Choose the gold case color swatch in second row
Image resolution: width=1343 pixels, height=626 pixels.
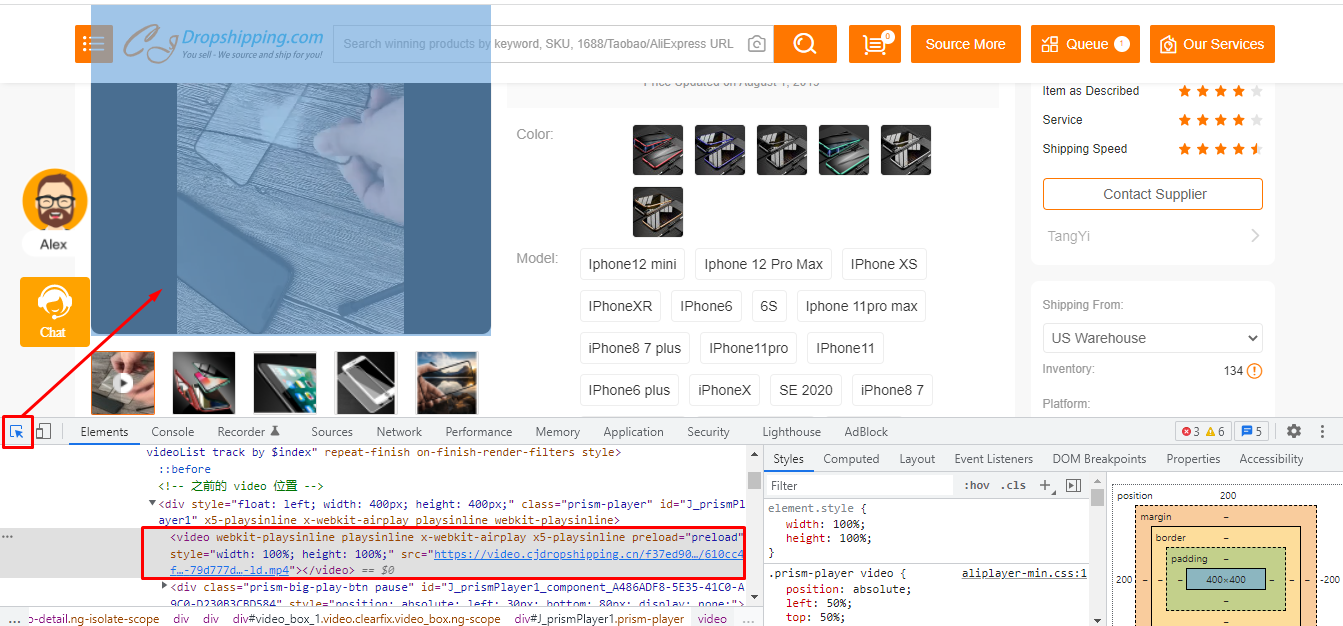[658, 212]
